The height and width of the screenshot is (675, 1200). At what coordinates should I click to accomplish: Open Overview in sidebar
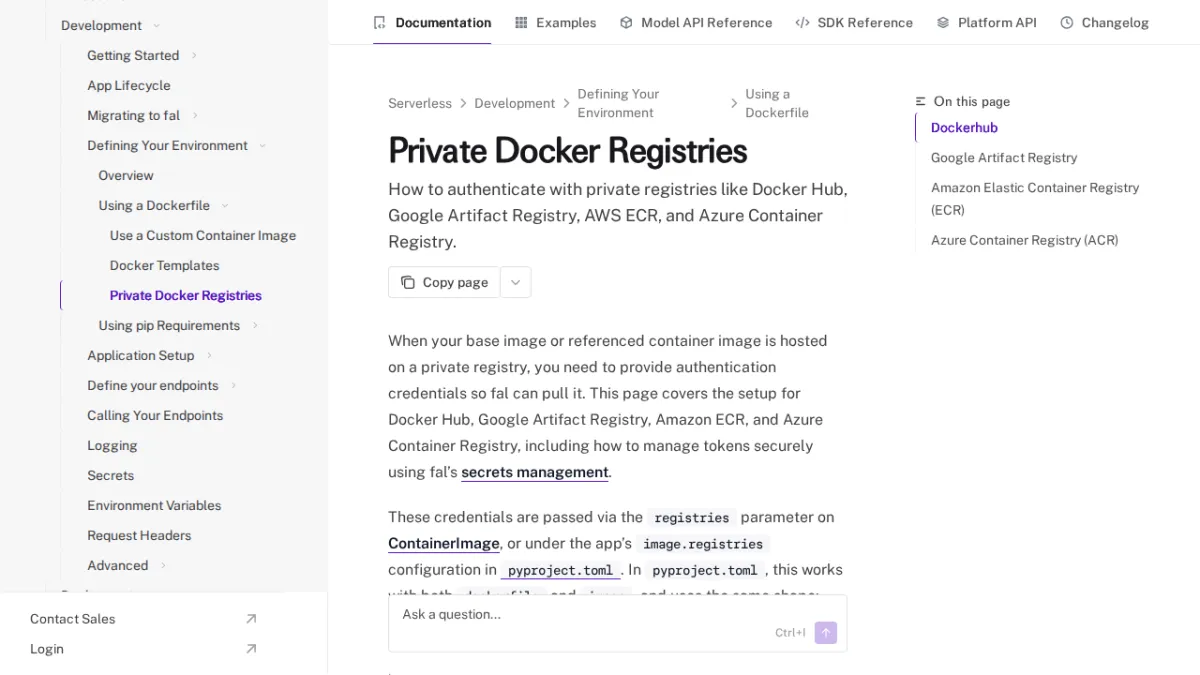coord(126,175)
